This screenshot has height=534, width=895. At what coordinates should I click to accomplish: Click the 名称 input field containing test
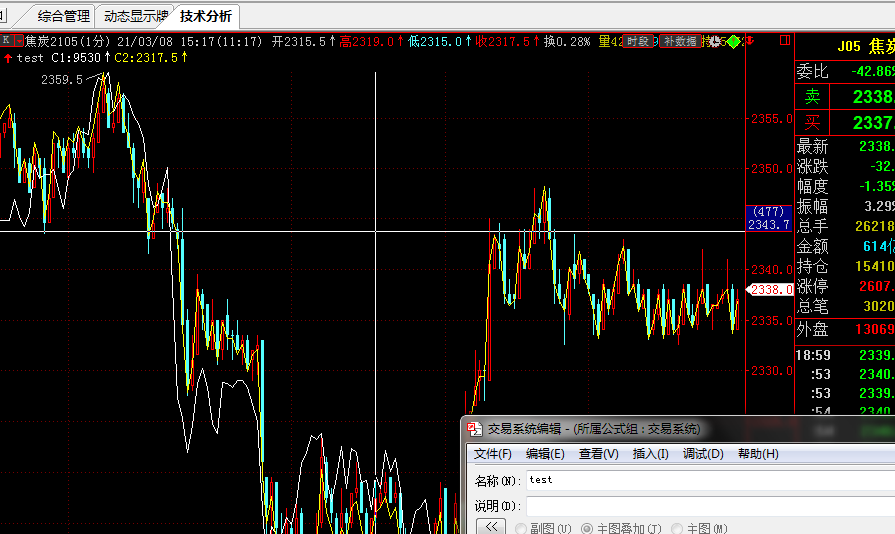(x=710, y=480)
